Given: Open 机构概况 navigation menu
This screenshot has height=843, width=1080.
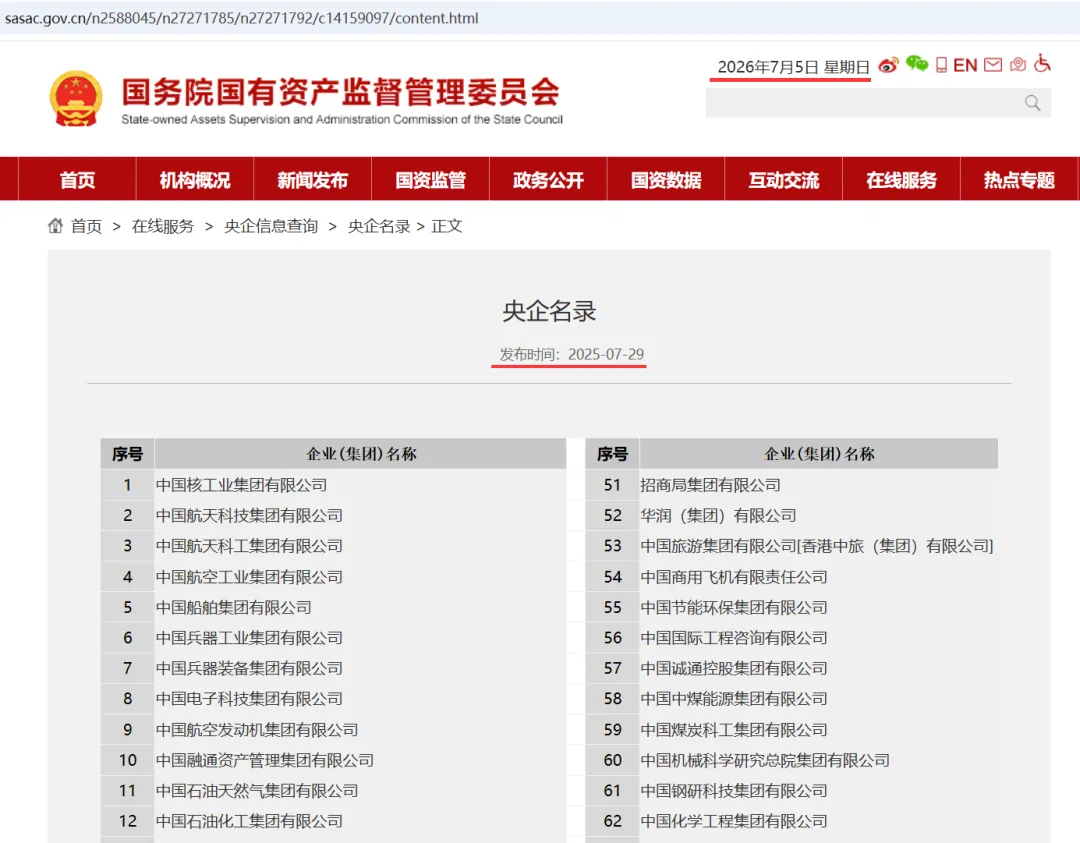Looking at the screenshot, I should [x=195, y=180].
